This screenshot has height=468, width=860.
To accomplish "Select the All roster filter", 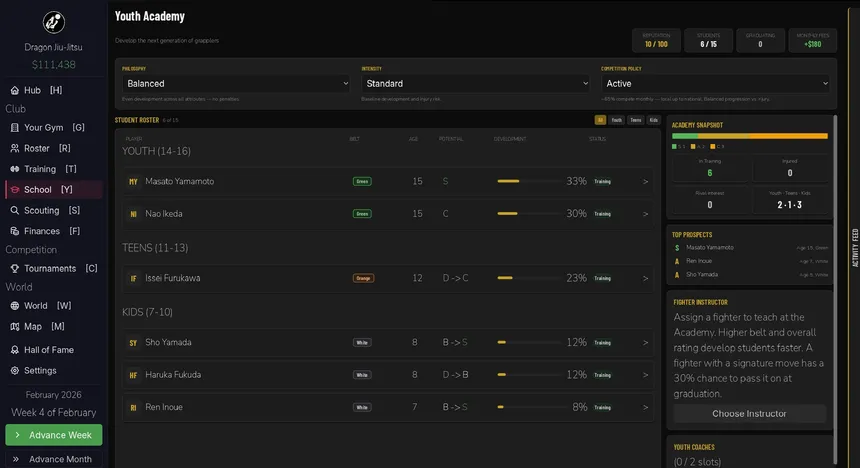I will point(600,120).
